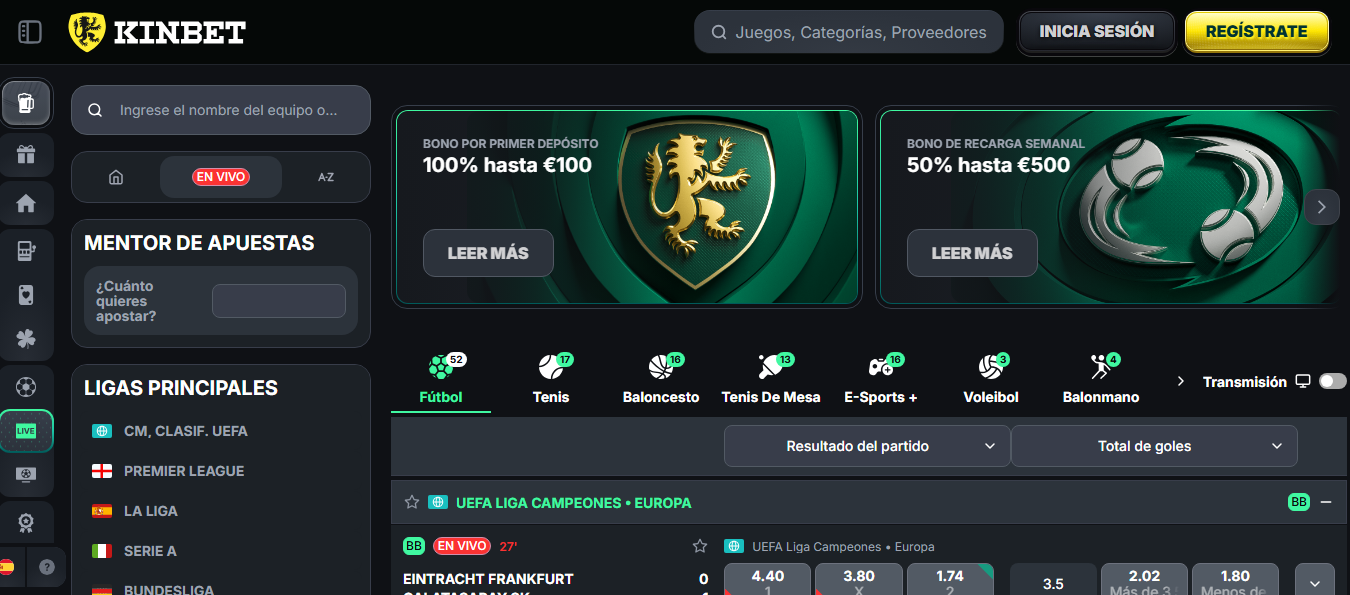Expand more markets for Eintracht Frankfurt match
Viewport: 1350px width, 595px height.
click(1315, 581)
